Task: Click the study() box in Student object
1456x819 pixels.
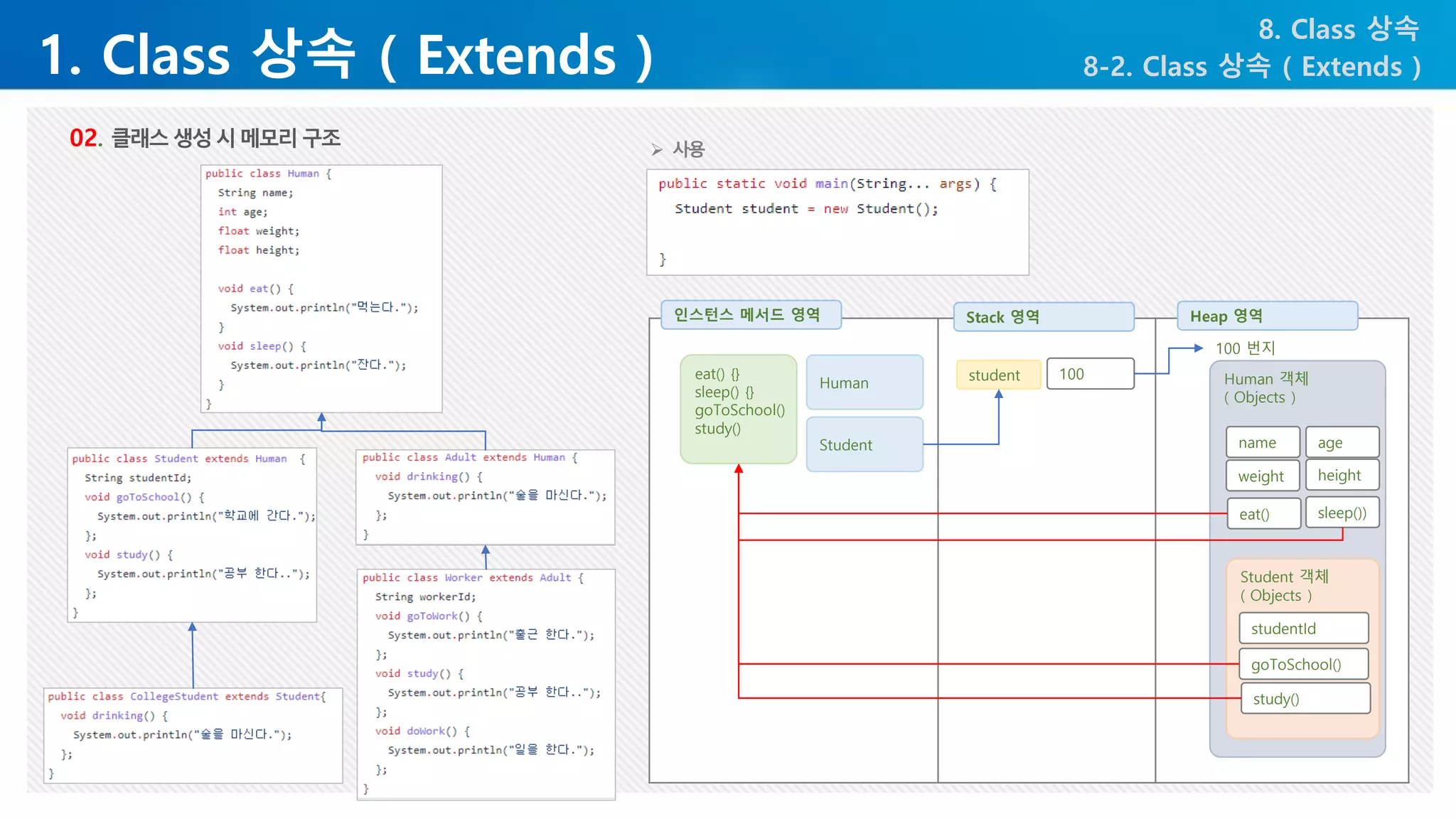Action: click(x=1305, y=699)
